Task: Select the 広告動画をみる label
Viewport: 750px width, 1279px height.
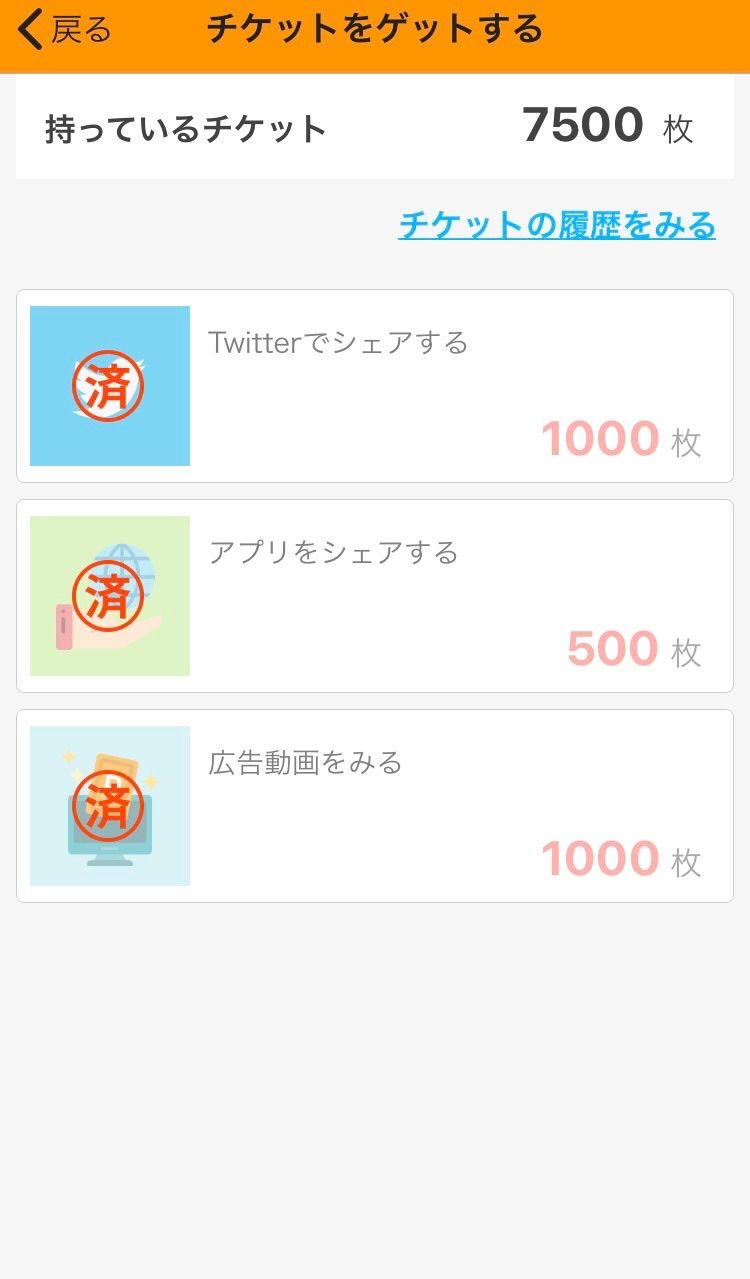Action: pyautogui.click(x=305, y=763)
